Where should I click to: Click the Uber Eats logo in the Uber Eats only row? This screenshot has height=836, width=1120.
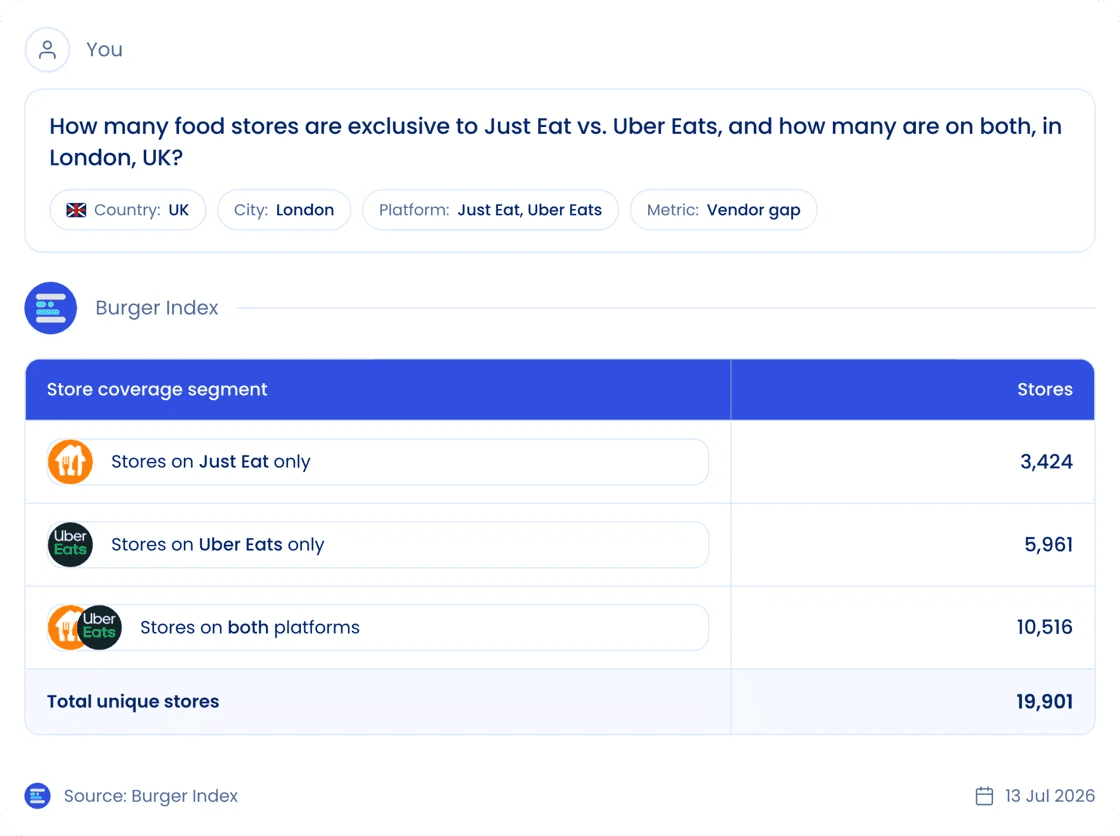70,544
